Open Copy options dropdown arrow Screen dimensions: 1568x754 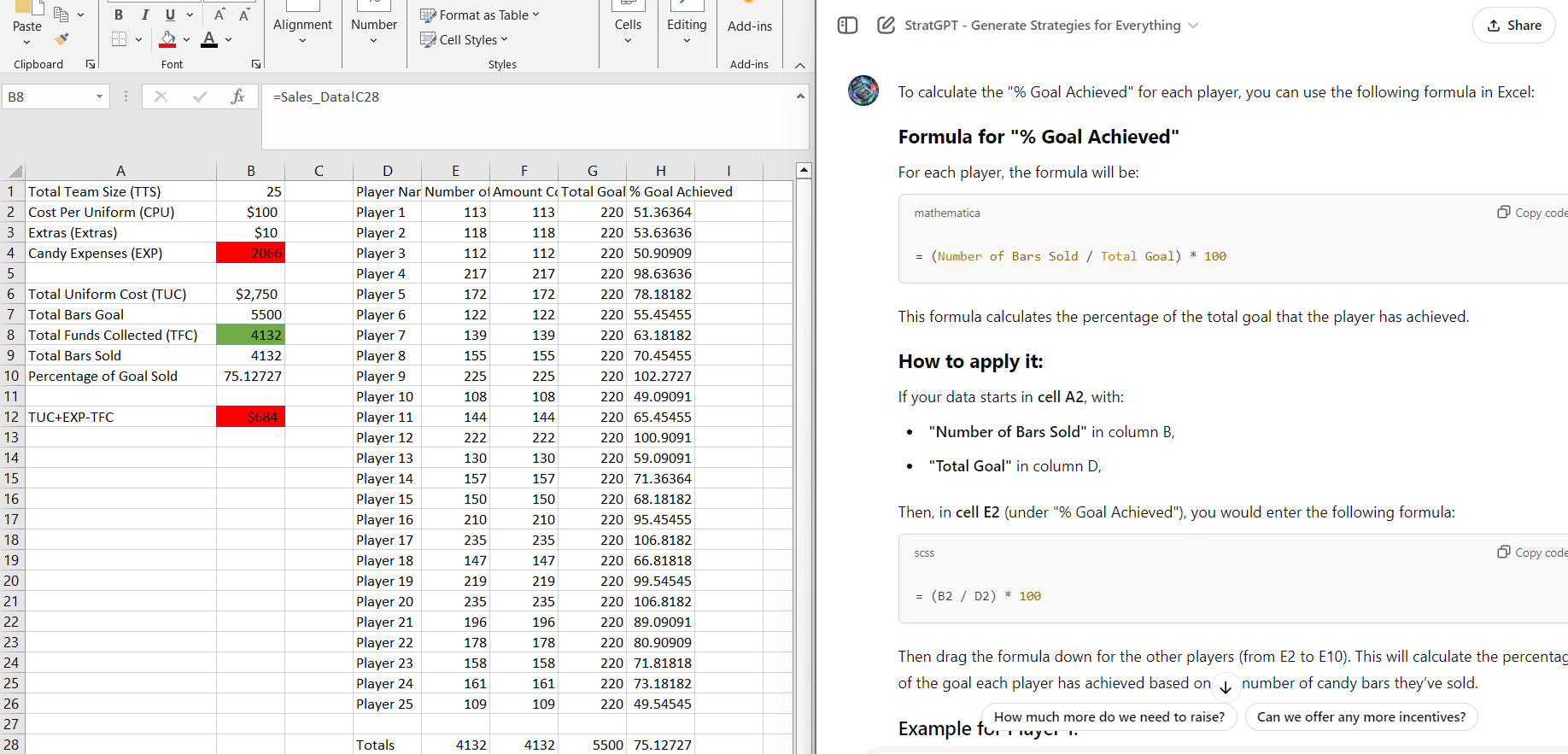80,15
